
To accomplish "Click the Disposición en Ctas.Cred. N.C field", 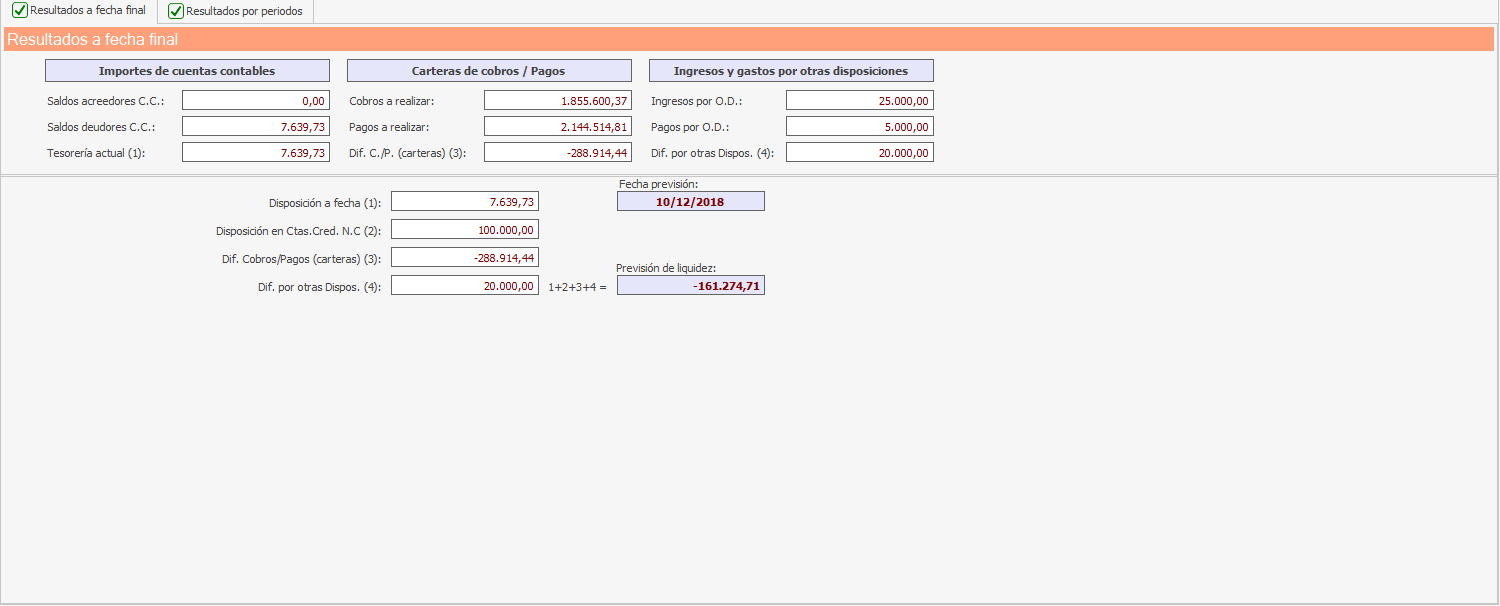I will (x=465, y=230).
